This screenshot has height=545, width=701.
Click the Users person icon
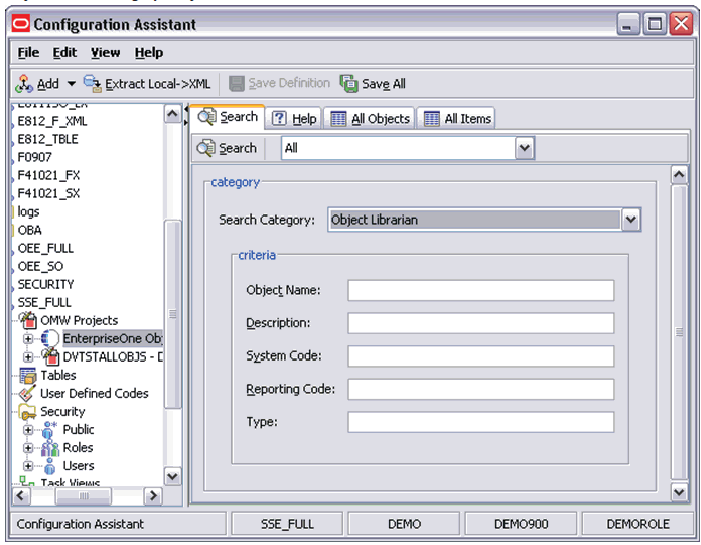point(50,466)
